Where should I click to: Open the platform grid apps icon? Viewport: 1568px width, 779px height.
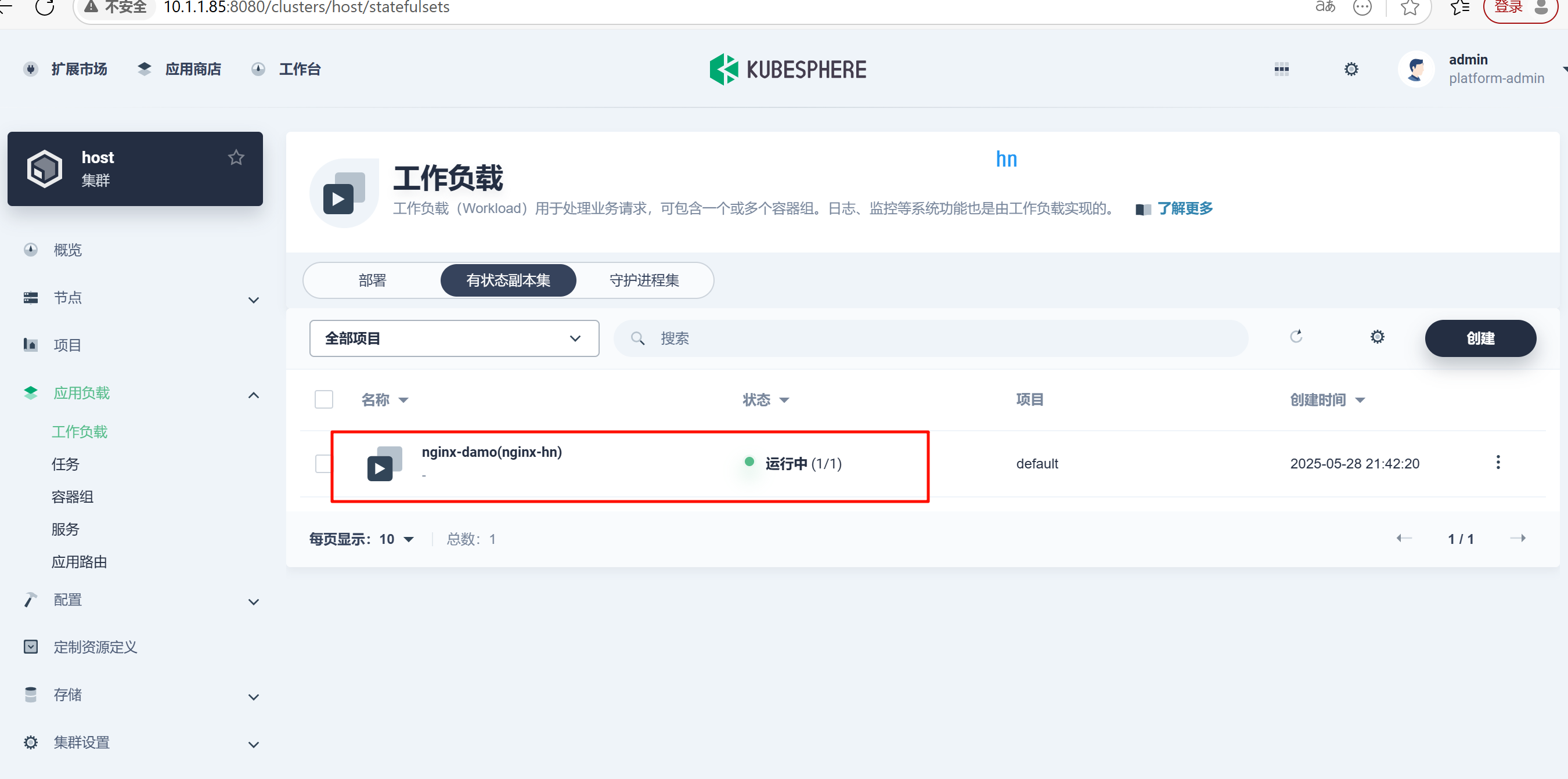[1281, 68]
